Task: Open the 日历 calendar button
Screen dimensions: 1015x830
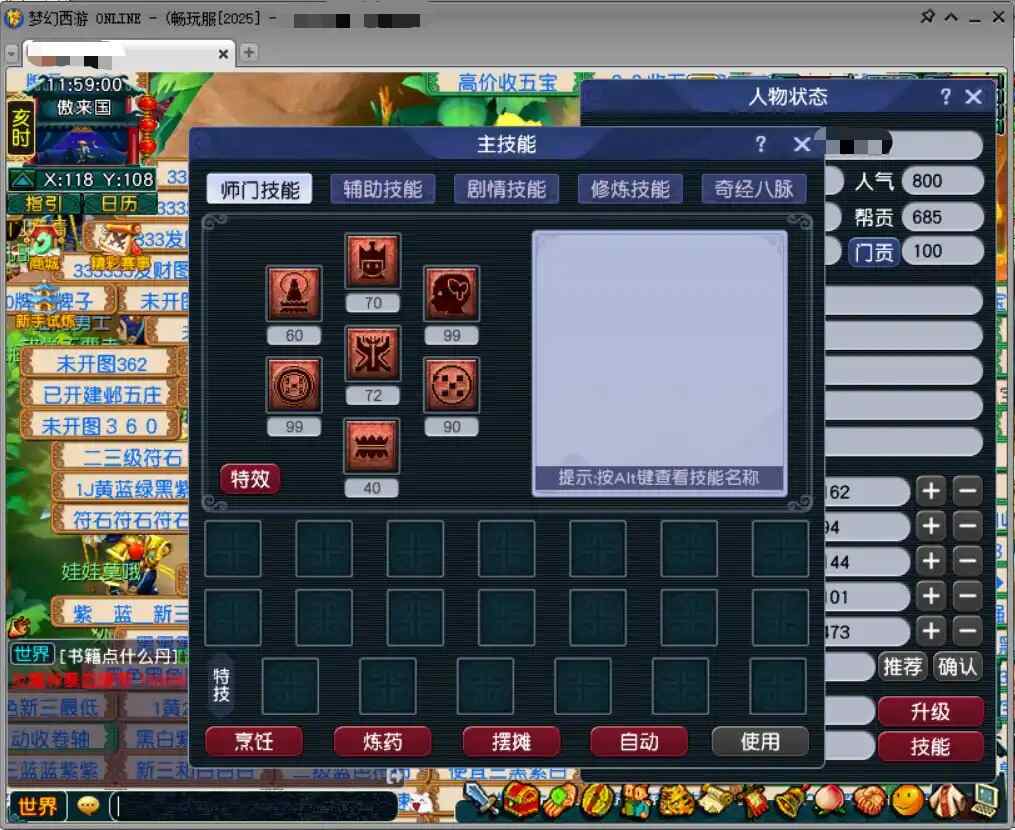Action: (119, 204)
